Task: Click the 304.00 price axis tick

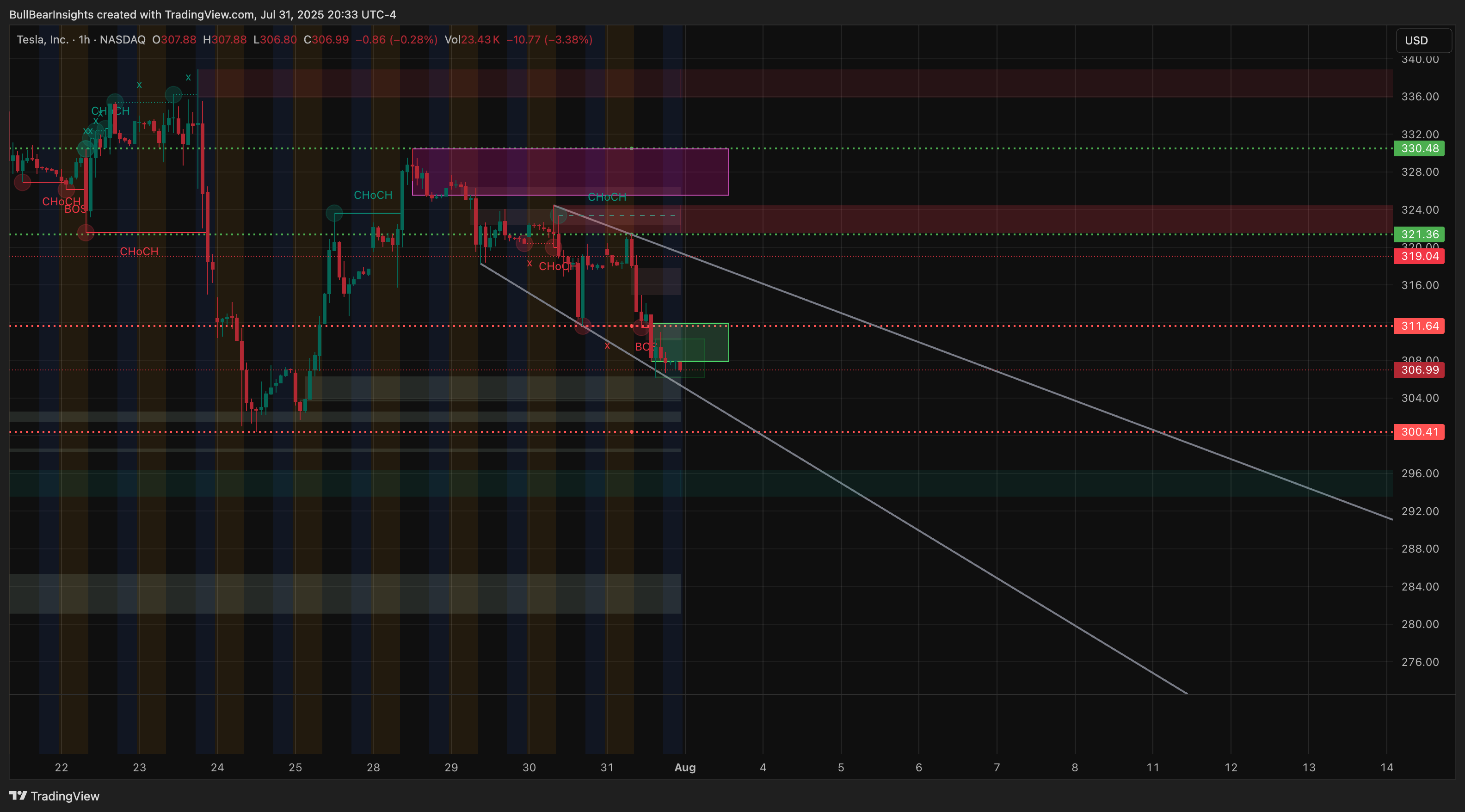Action: pyautogui.click(x=1420, y=398)
